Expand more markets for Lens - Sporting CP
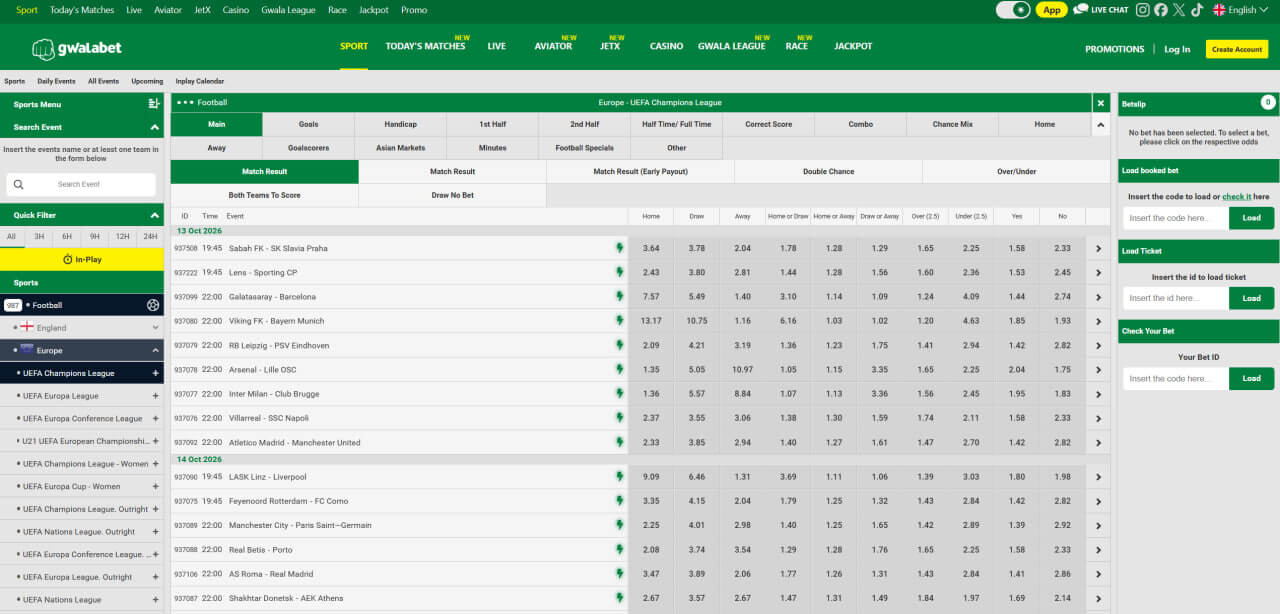The height and width of the screenshot is (614, 1280). coord(1098,272)
